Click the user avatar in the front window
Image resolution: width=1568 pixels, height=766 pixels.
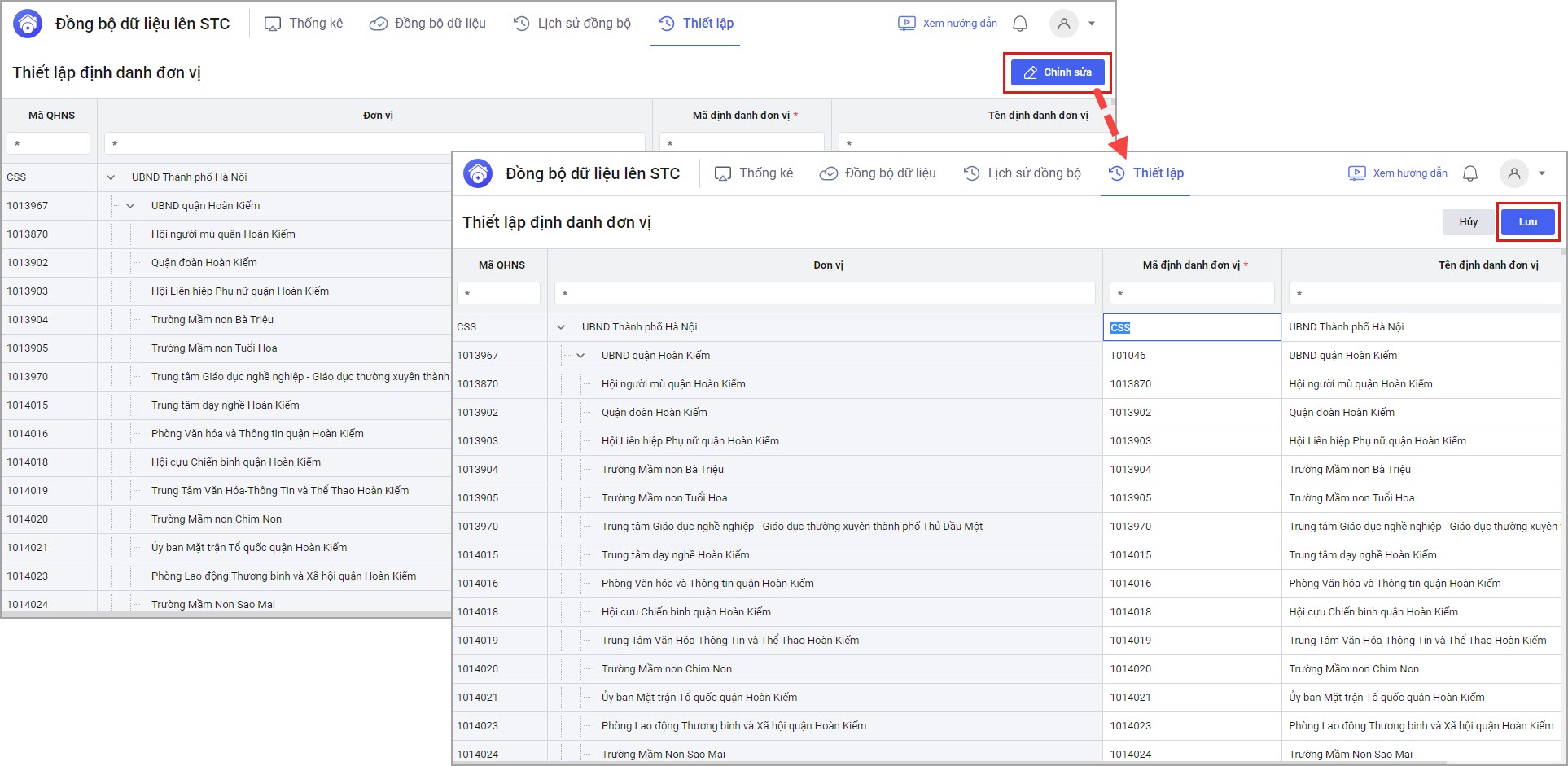[1513, 173]
